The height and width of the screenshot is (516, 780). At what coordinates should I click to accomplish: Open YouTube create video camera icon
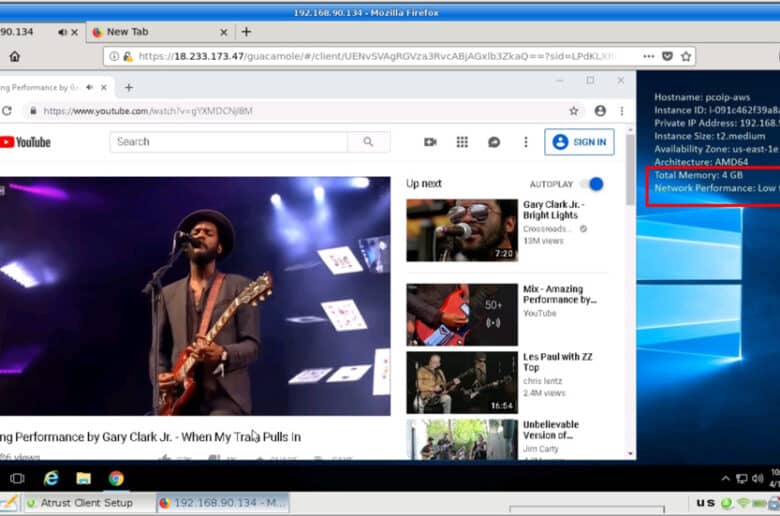(430, 142)
